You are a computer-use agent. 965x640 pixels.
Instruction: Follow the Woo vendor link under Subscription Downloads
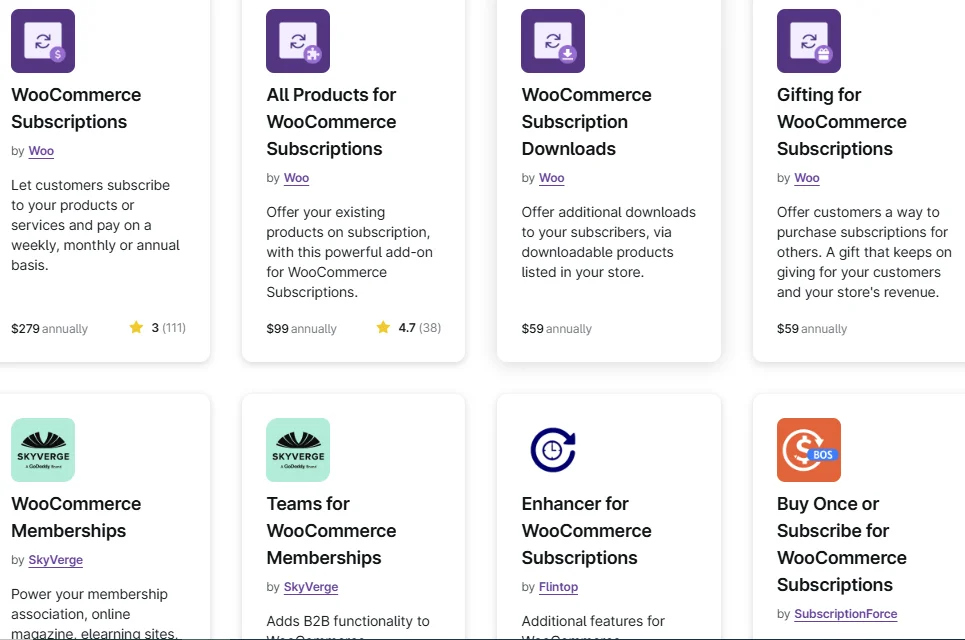click(551, 178)
